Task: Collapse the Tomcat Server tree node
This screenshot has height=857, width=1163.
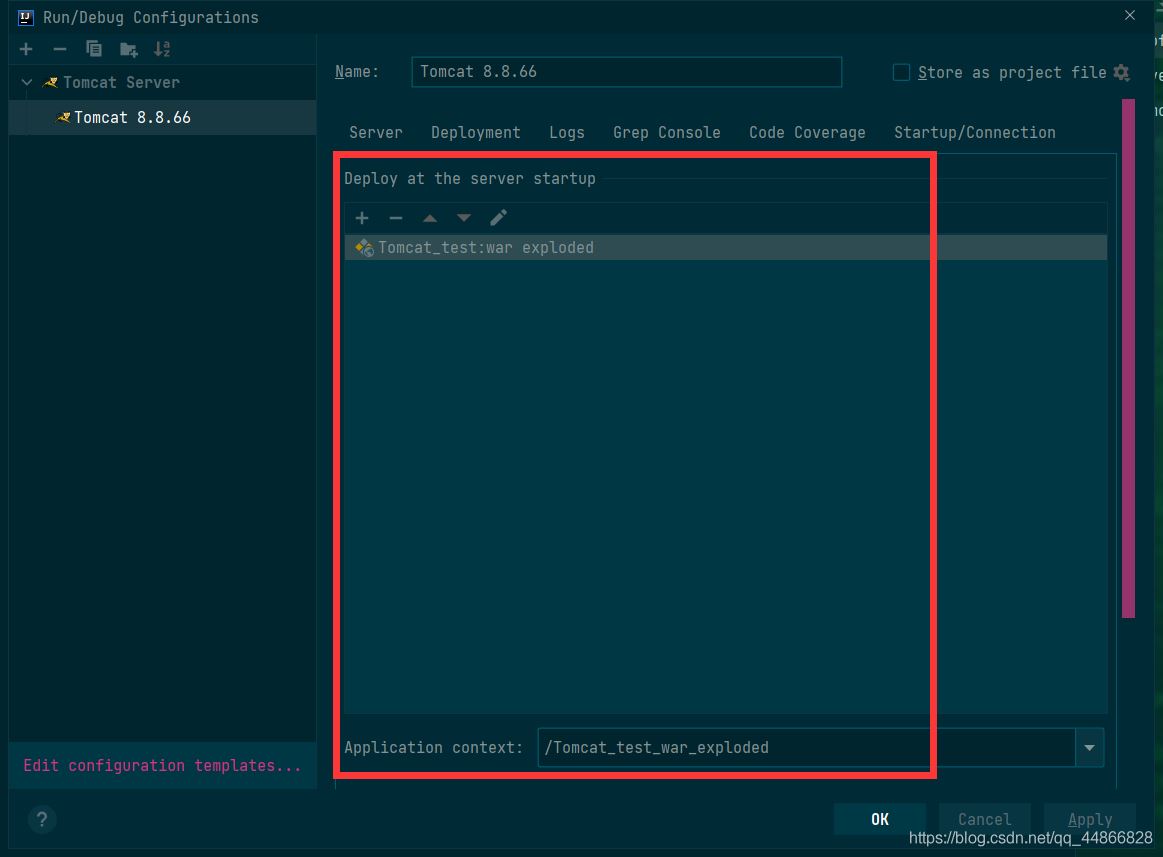Action: pos(27,82)
